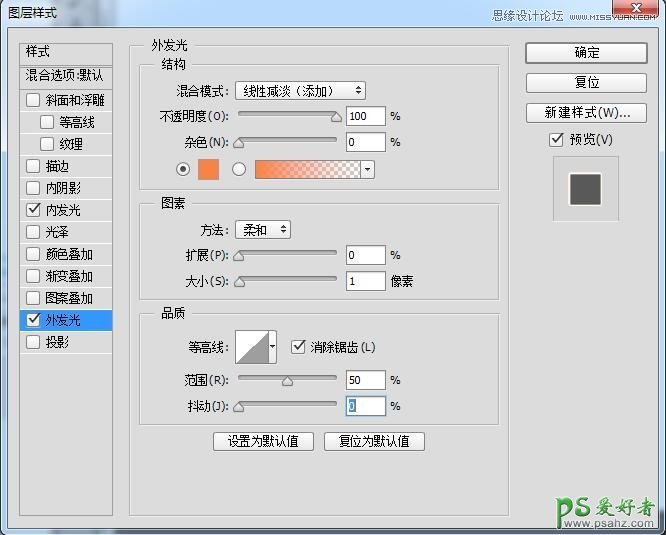This screenshot has width=666, height=535.
Task: Expand the contour picker dropdown arrow
Action: (x=272, y=347)
